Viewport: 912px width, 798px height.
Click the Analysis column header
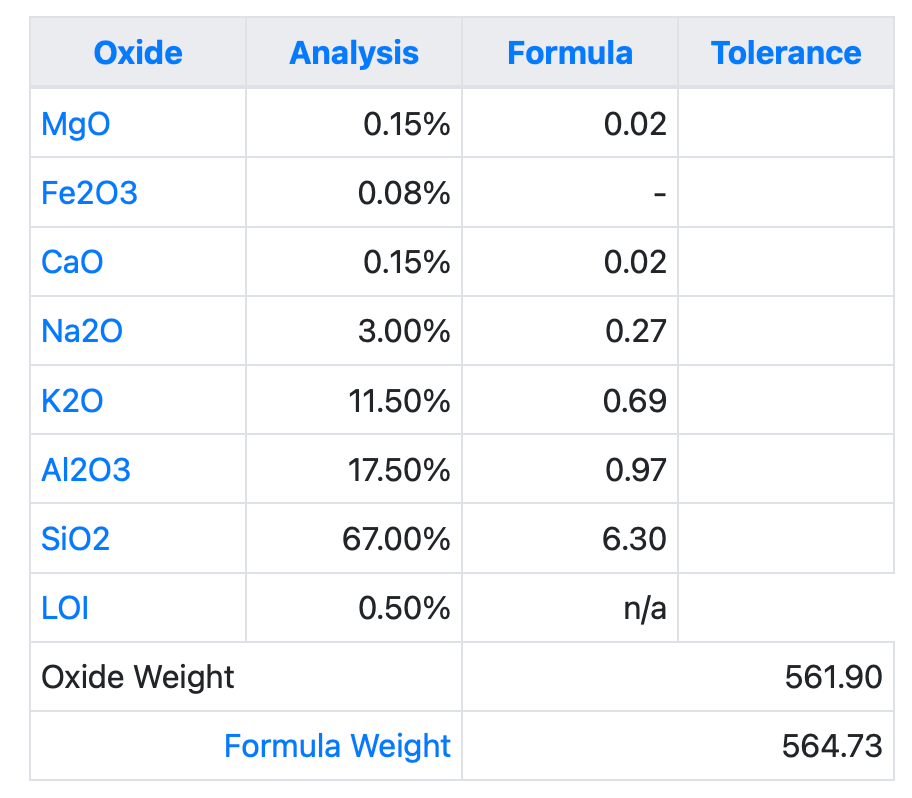(354, 53)
